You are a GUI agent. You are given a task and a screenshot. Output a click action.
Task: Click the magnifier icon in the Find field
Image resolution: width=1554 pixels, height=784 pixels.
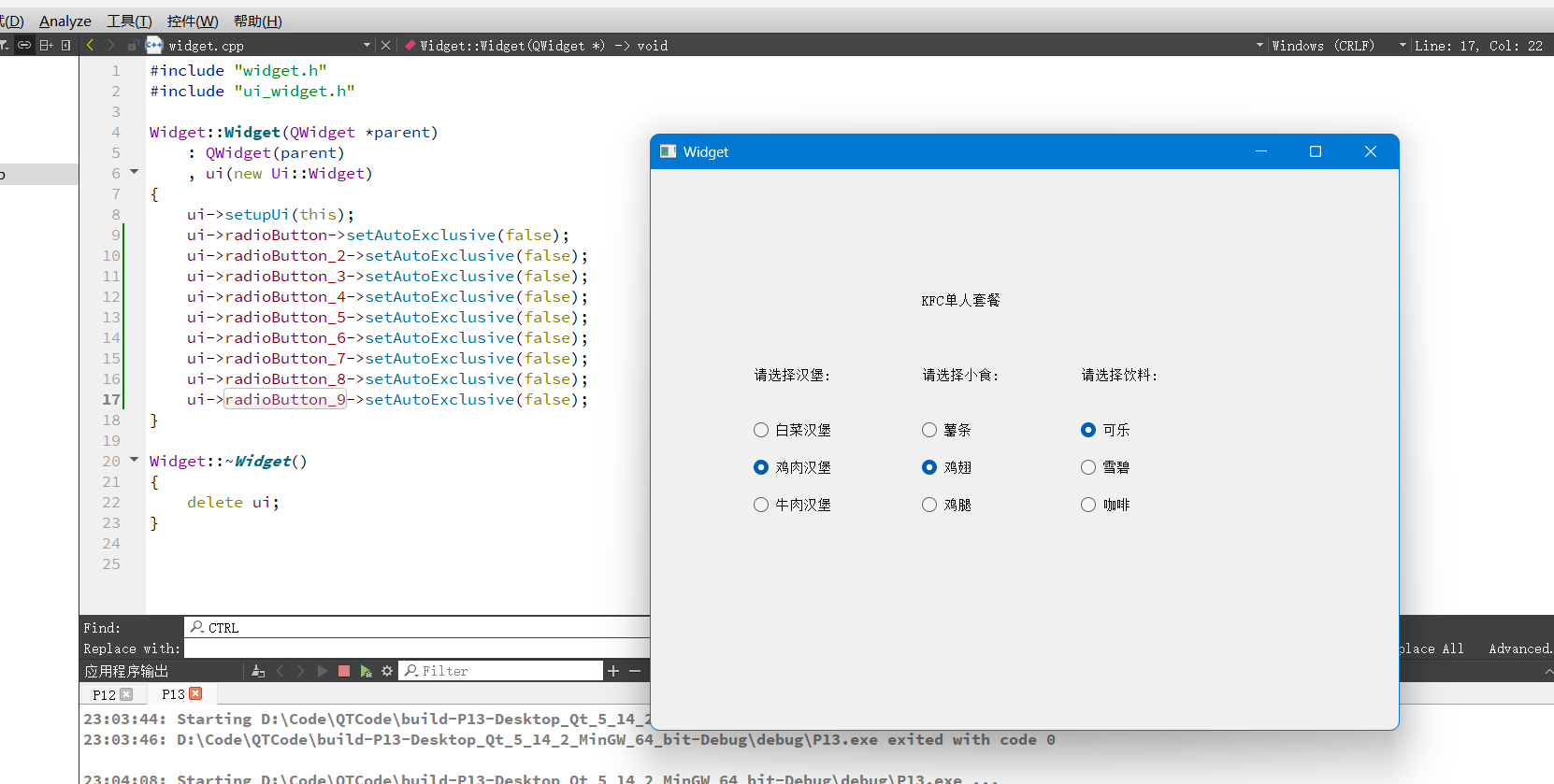197,627
